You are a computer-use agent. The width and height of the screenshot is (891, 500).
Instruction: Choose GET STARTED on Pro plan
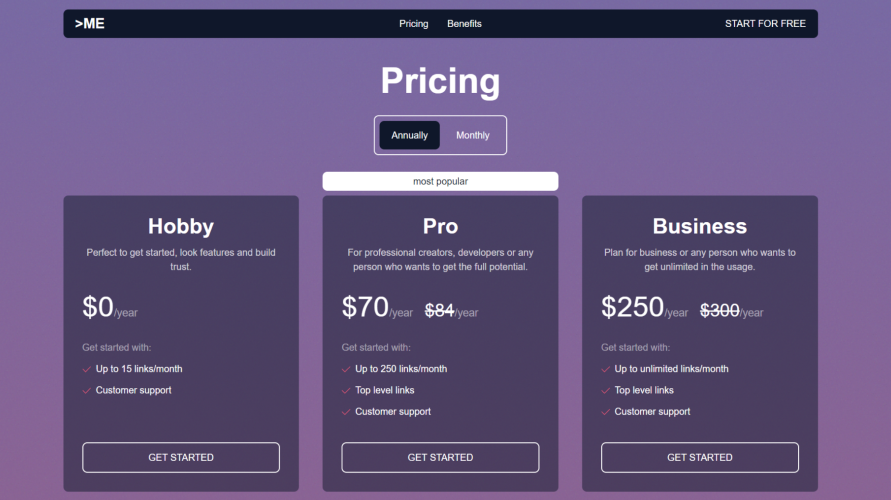440,457
